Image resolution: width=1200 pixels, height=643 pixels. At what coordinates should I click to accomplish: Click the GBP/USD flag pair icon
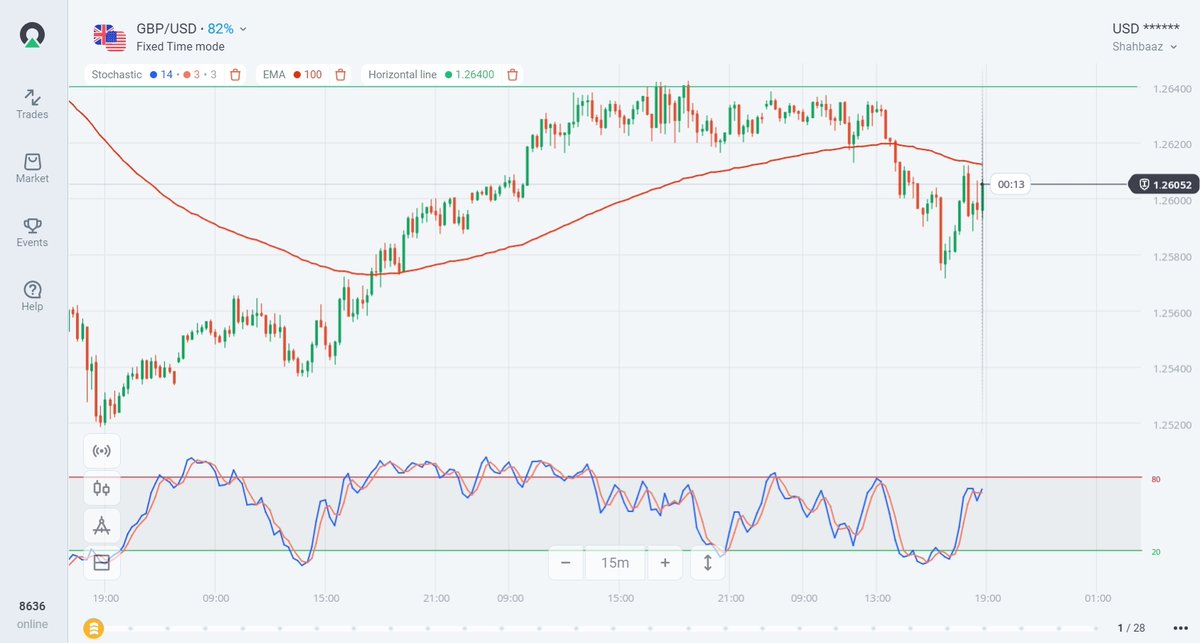(x=110, y=37)
